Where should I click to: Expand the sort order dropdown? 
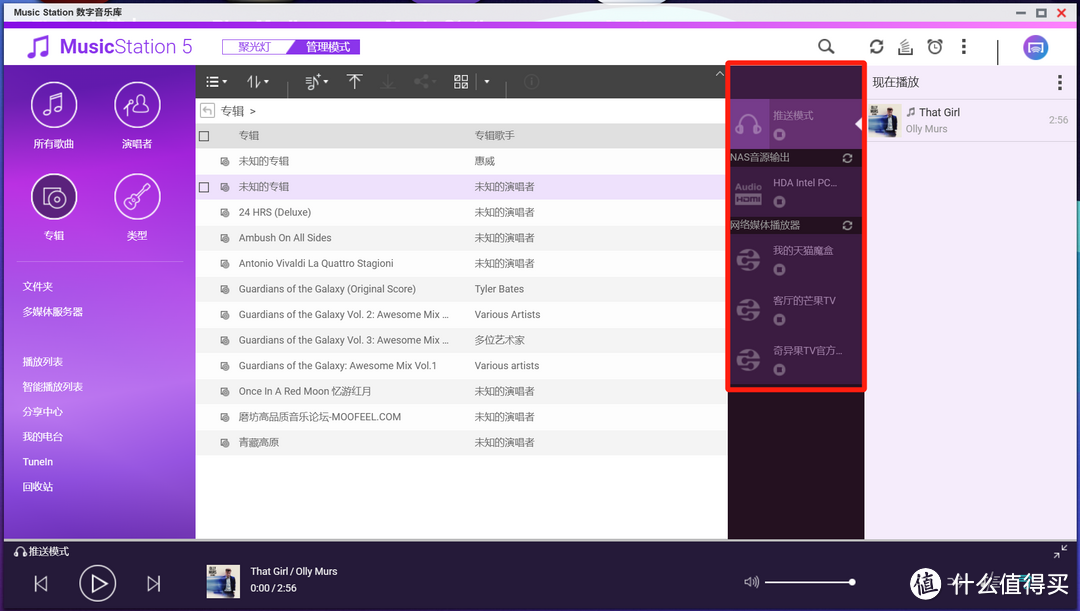[x=257, y=82]
